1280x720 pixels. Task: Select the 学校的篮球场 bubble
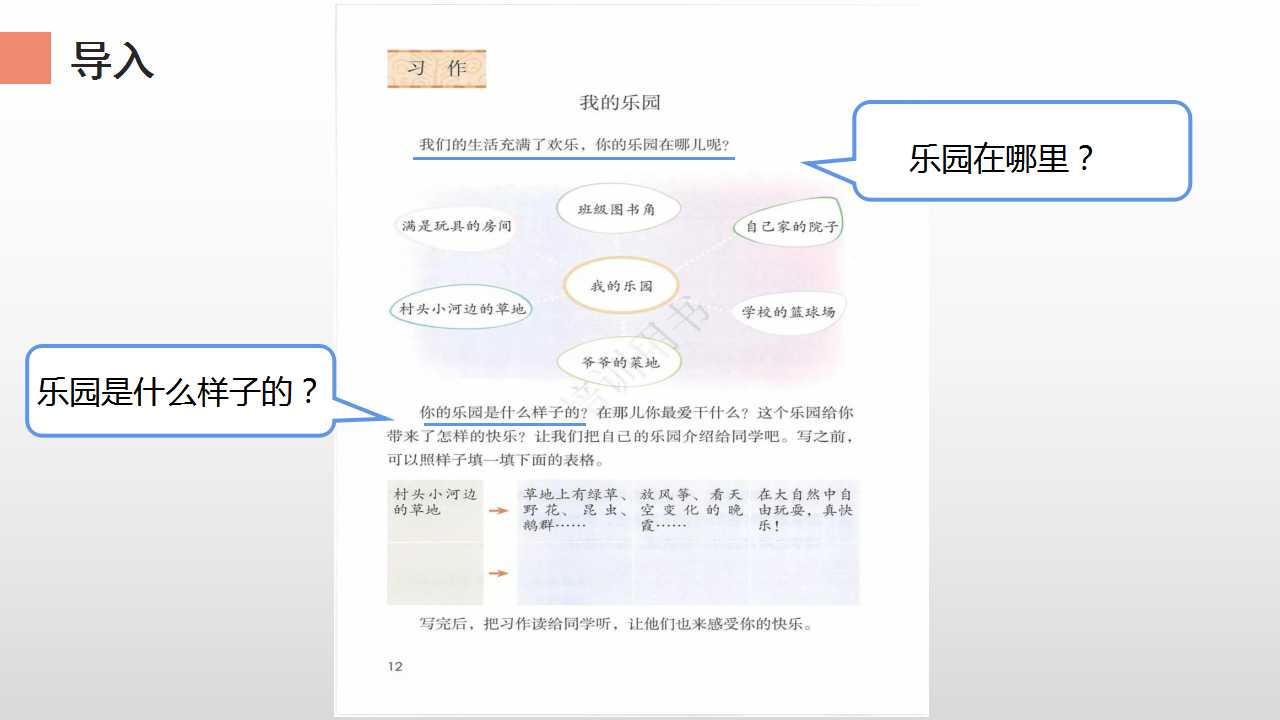pos(789,312)
